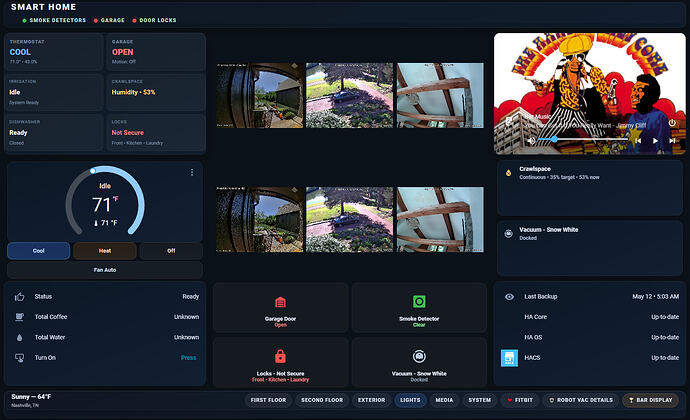Go to First Floor view
This screenshot has width=690, height=420.
pyautogui.click(x=268, y=400)
